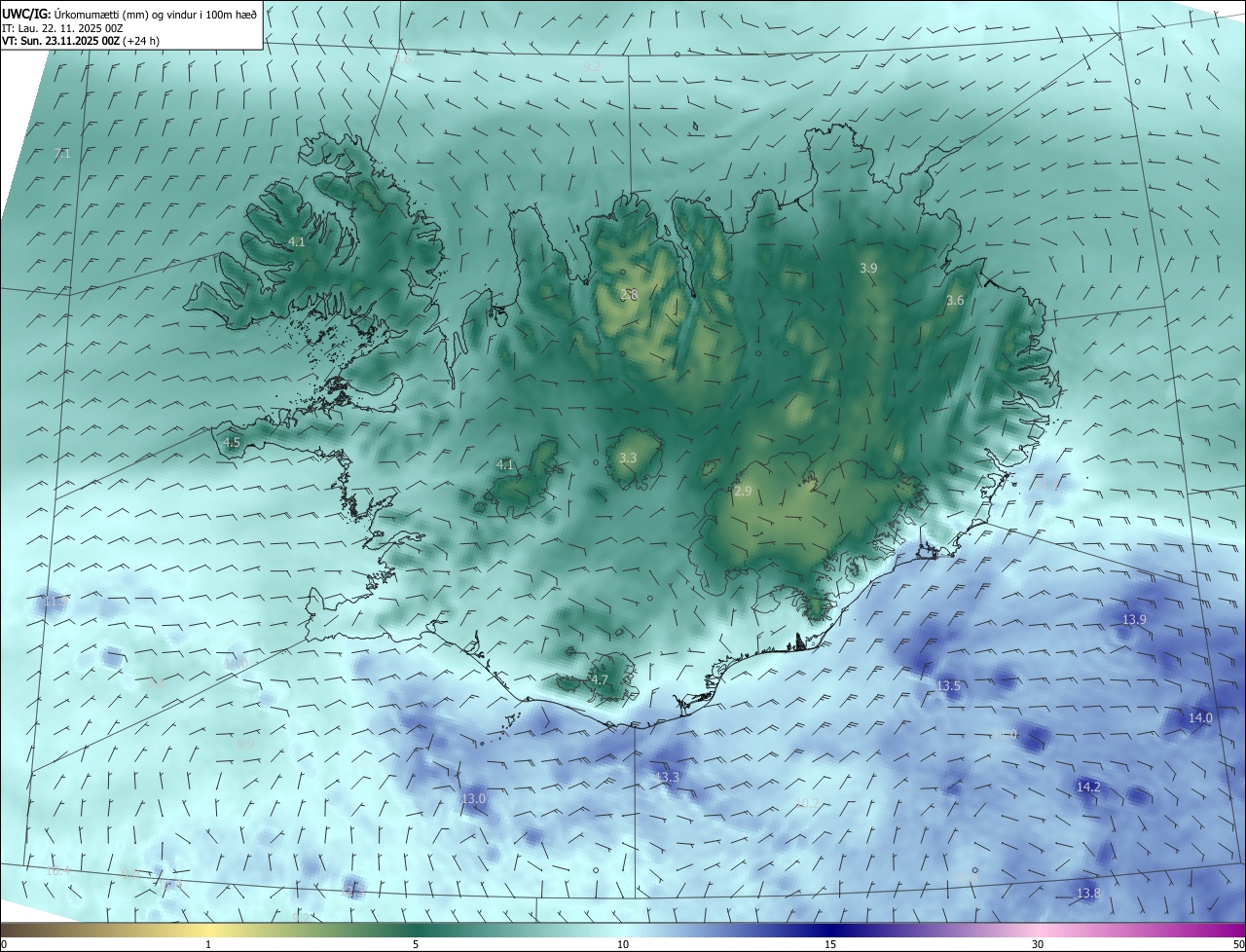Click the 4.7 precipitation value on the map
Screen dimensions: 1246x952
600,679
